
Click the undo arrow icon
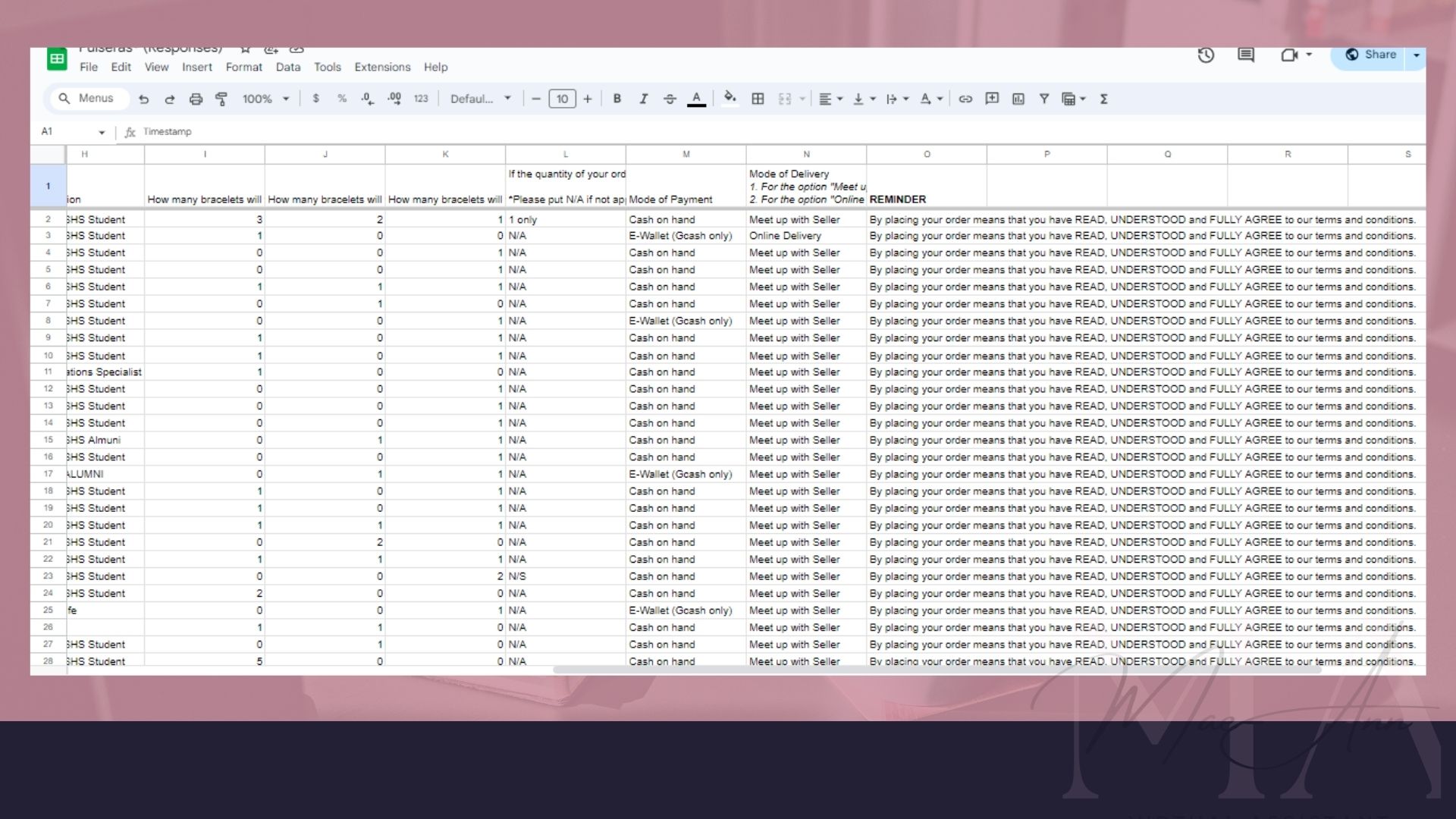[143, 99]
